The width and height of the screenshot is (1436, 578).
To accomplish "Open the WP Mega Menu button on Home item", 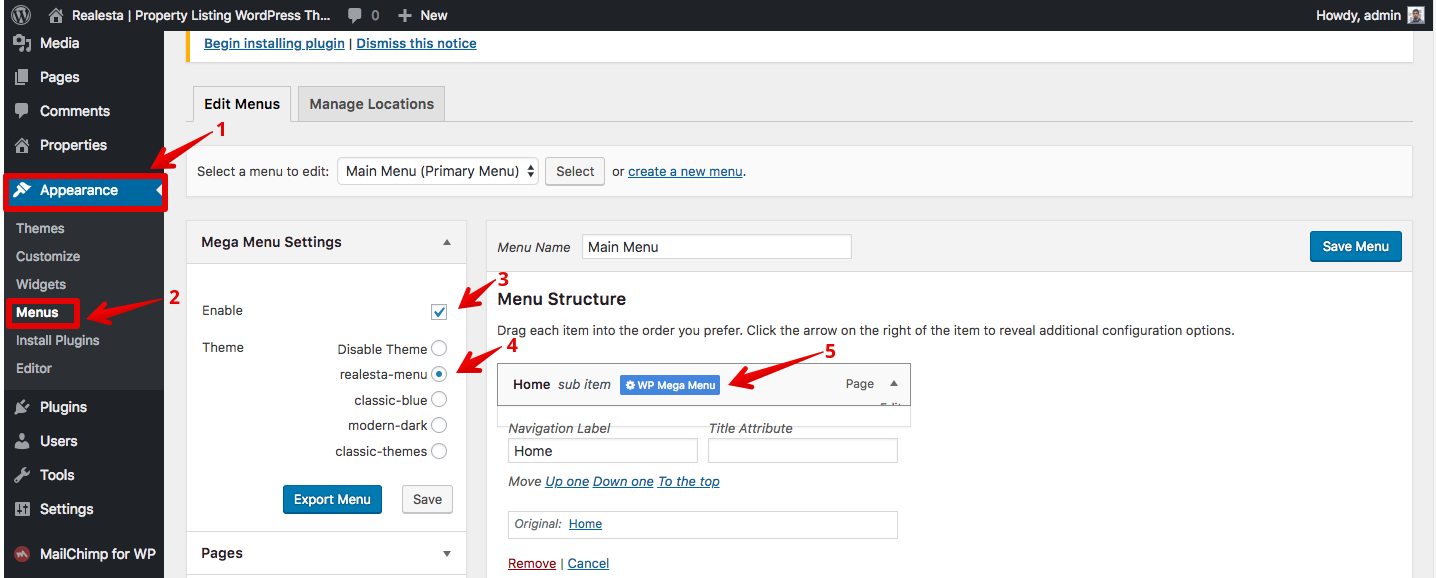I will click(670, 385).
